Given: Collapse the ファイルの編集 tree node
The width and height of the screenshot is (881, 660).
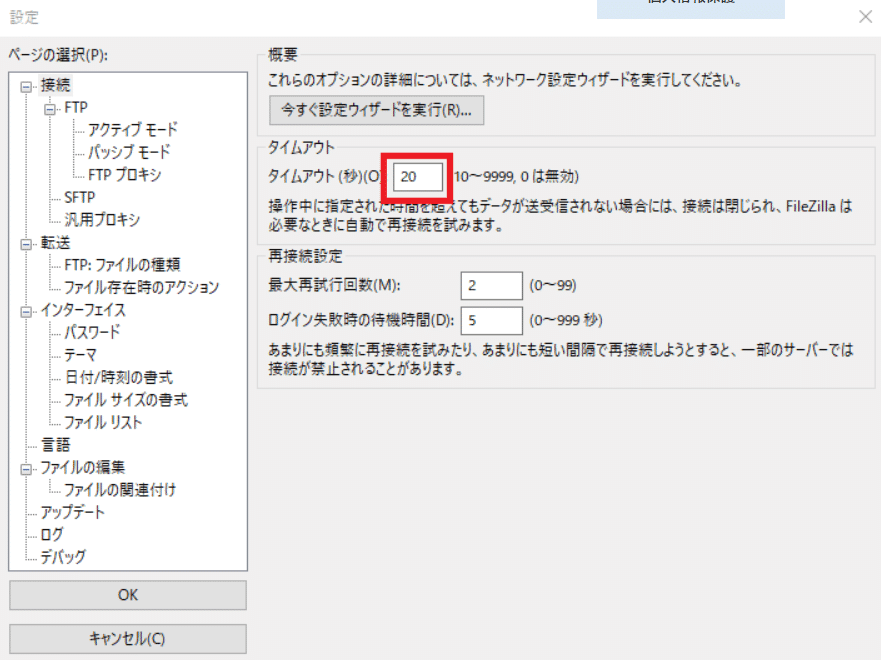Looking at the screenshot, I should coord(27,468).
